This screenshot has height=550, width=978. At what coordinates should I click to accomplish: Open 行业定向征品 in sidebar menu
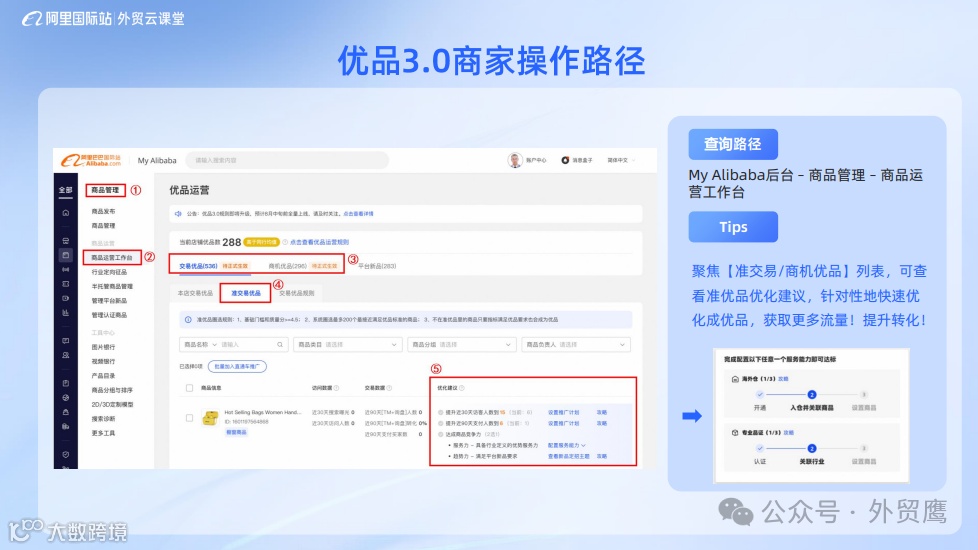pyautogui.click(x=109, y=272)
